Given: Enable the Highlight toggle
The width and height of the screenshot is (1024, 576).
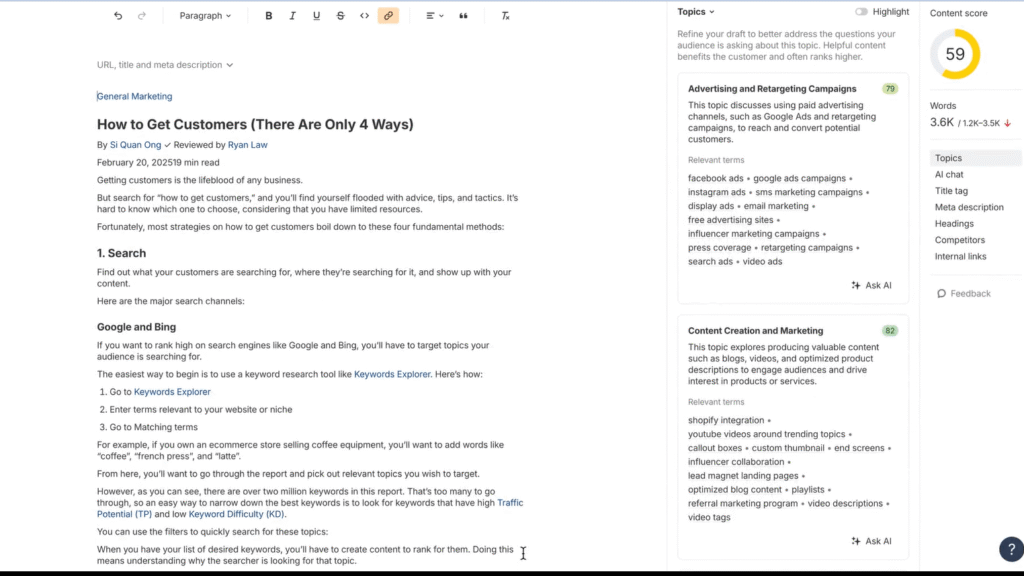Looking at the screenshot, I should (860, 11).
